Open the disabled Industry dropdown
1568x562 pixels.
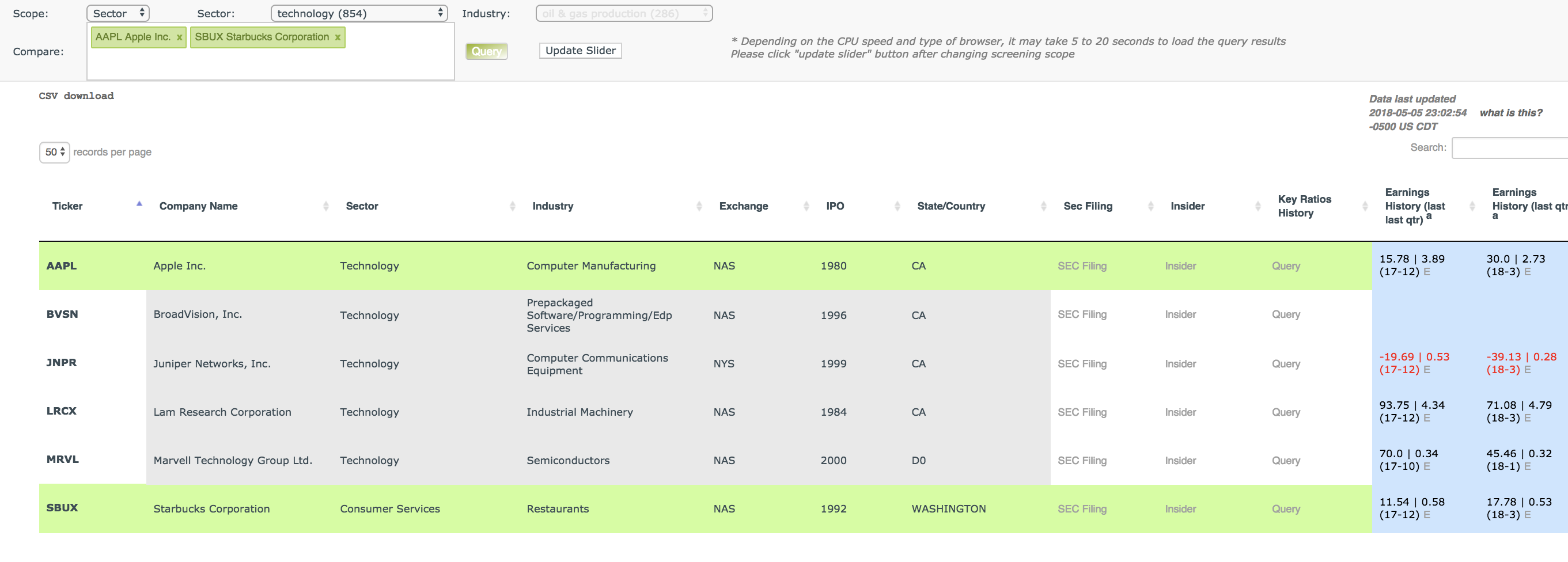624,13
